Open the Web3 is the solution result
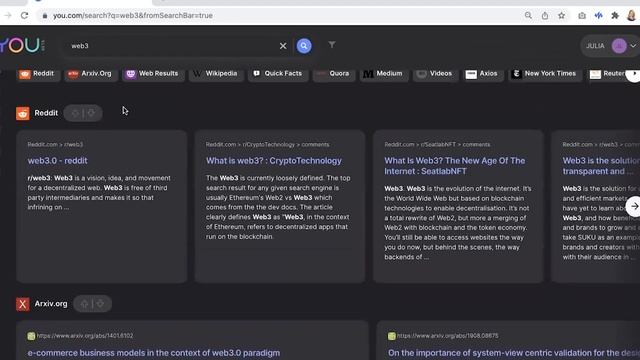The height and width of the screenshot is (360, 640). click(x=601, y=166)
